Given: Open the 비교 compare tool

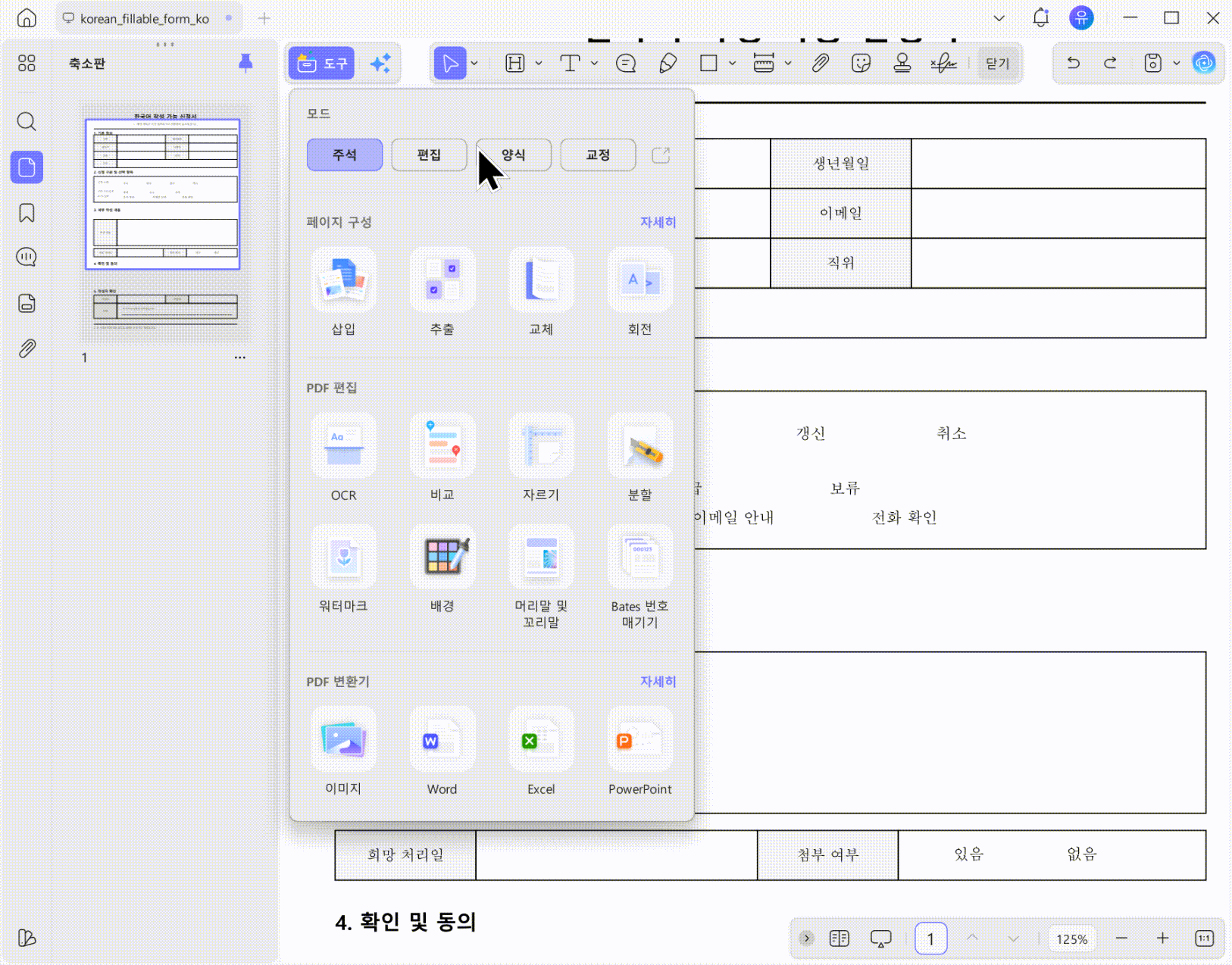Looking at the screenshot, I should 442,458.
